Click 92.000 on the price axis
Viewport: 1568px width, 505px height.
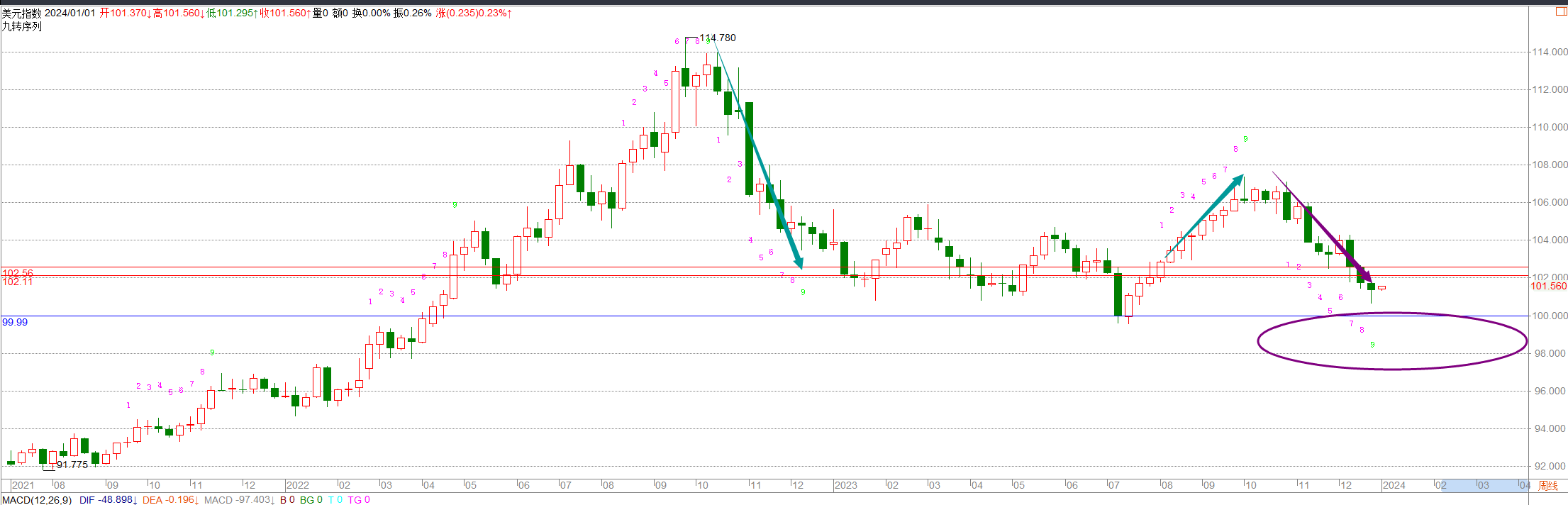1550,466
